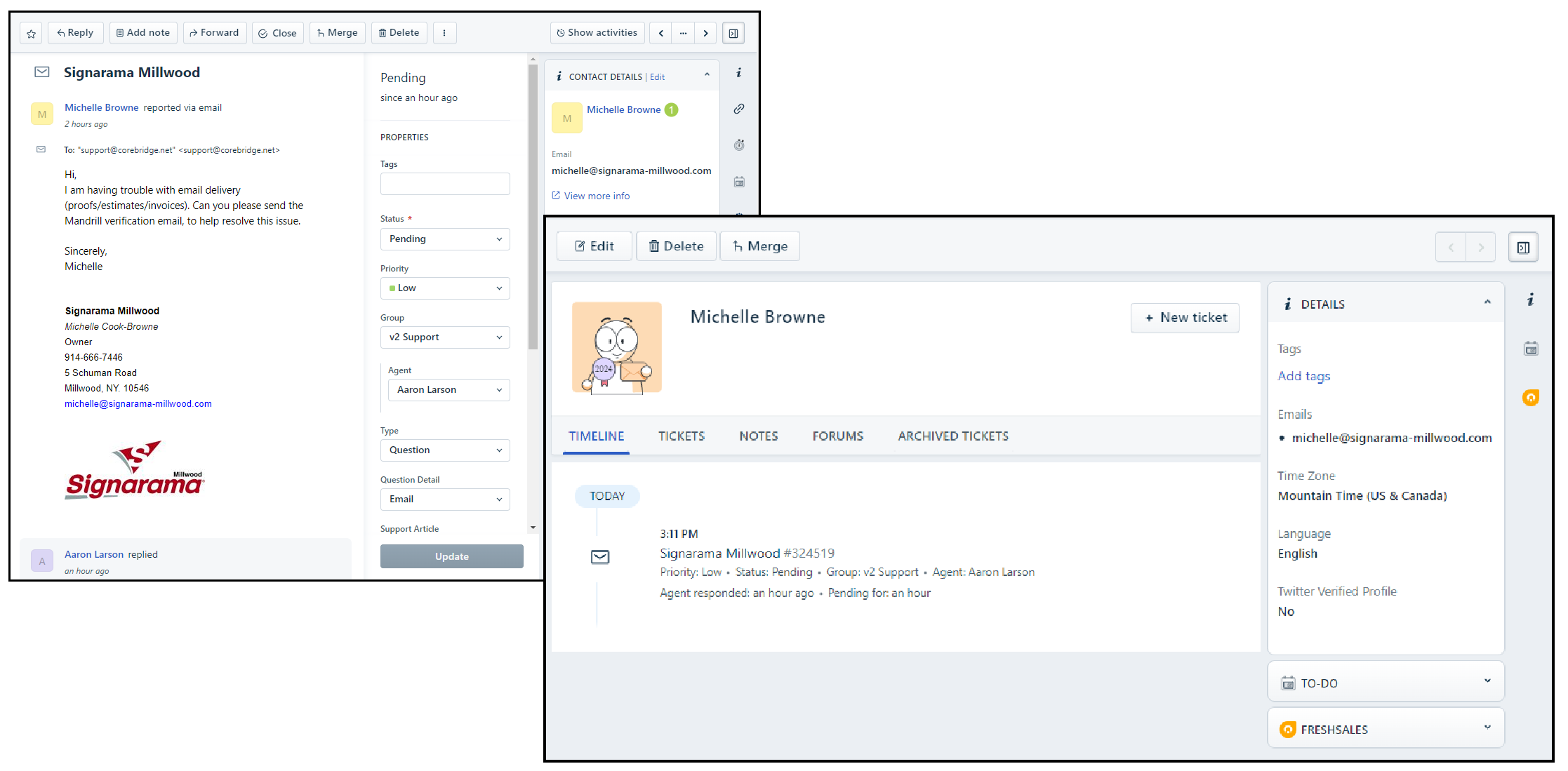Open the Status dropdown showing Pending
Viewport: 1568px width, 771px height.
[445, 239]
